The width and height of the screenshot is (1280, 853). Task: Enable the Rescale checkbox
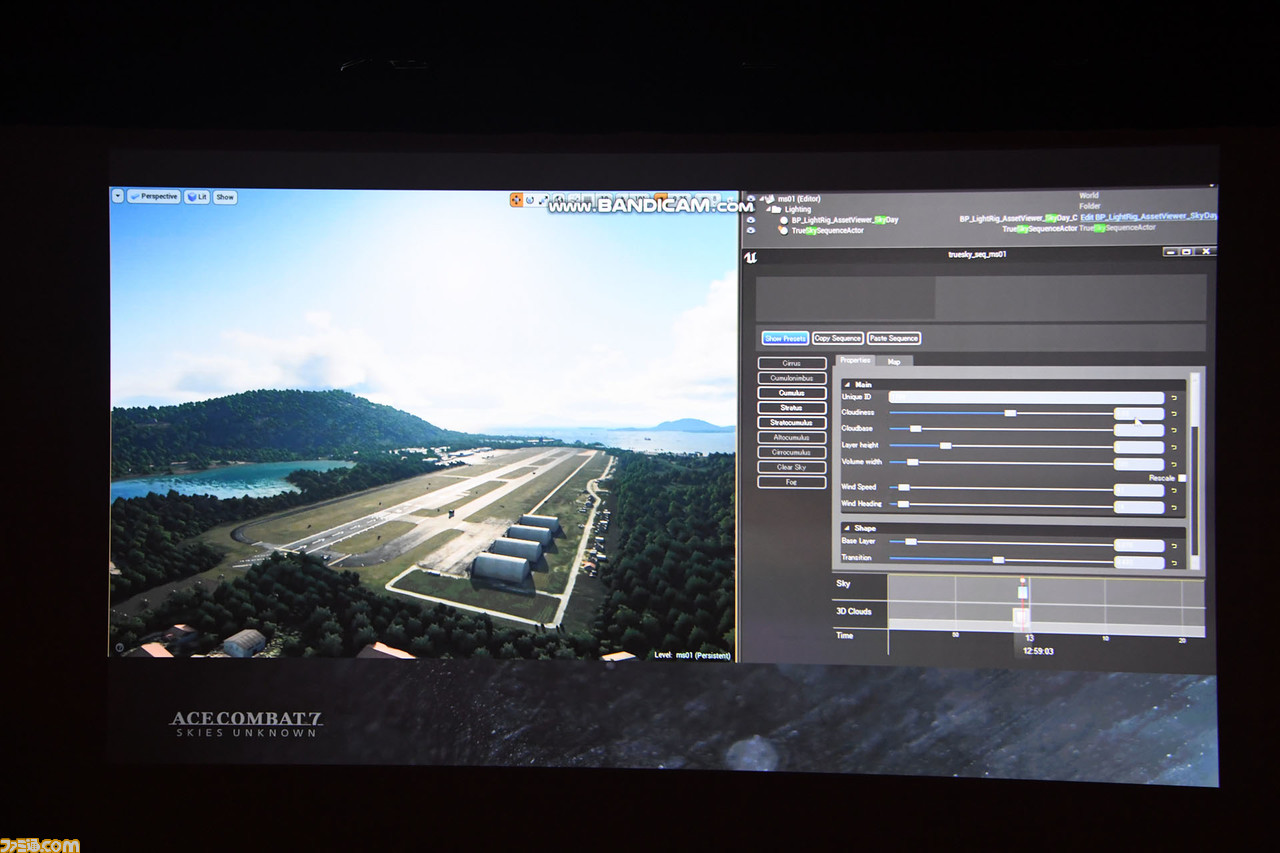pos(1182,478)
